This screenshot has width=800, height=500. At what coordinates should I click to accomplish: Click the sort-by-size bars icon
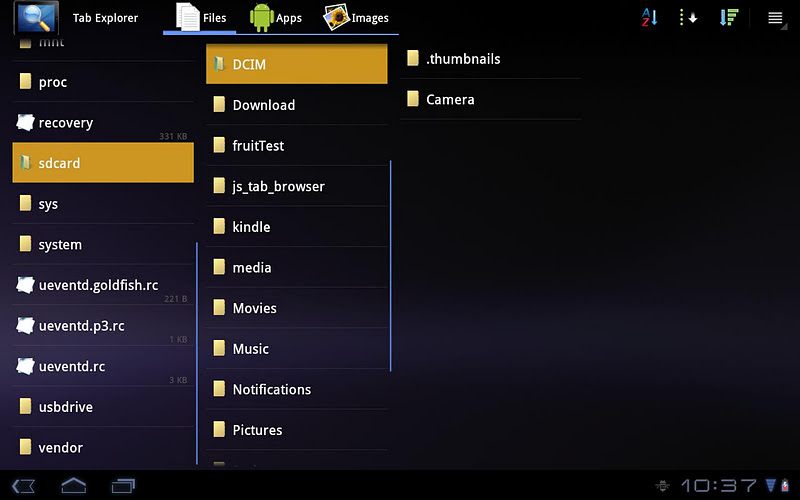729,17
